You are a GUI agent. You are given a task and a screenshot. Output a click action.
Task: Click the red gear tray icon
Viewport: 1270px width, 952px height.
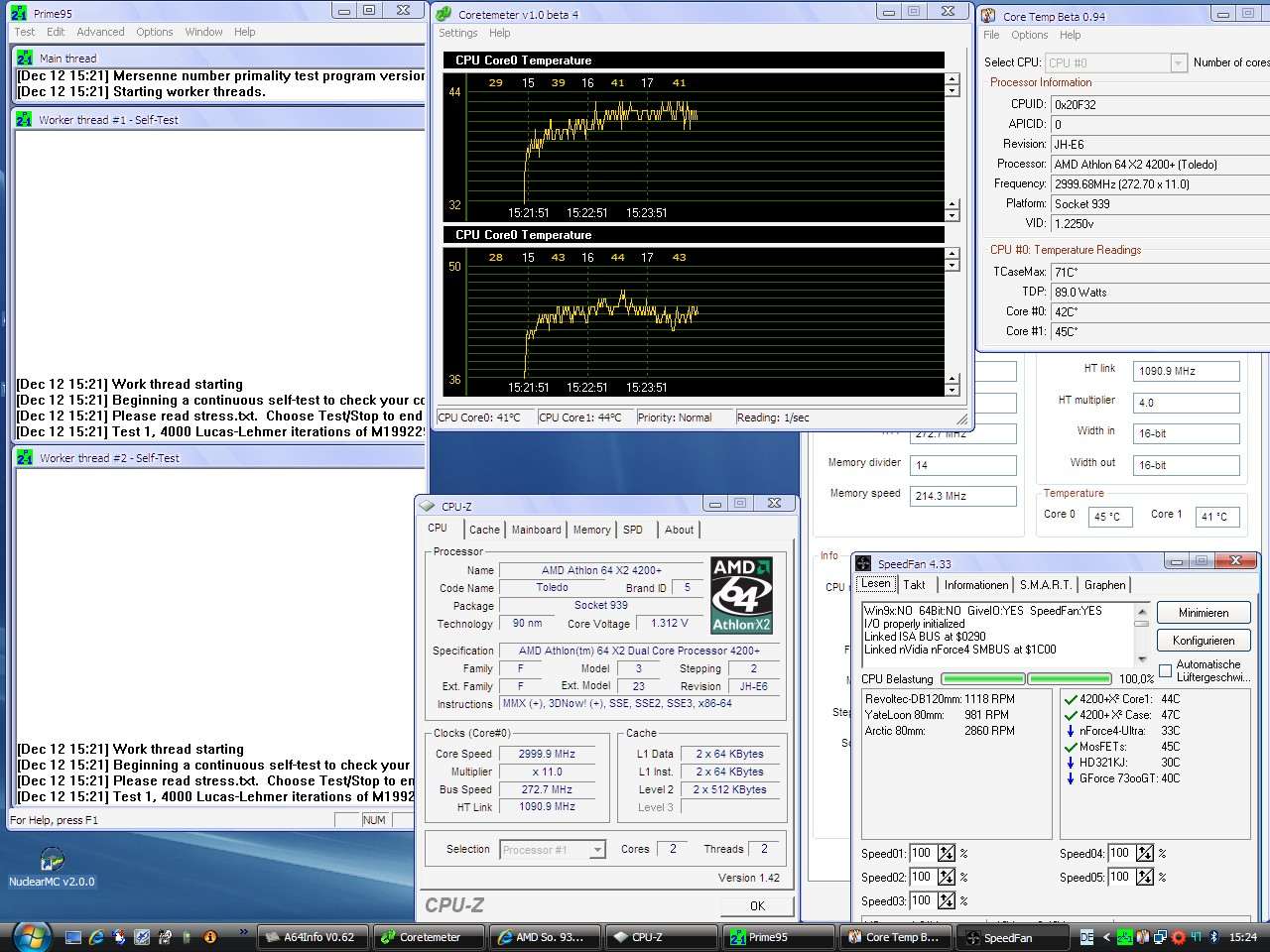[x=1178, y=936]
